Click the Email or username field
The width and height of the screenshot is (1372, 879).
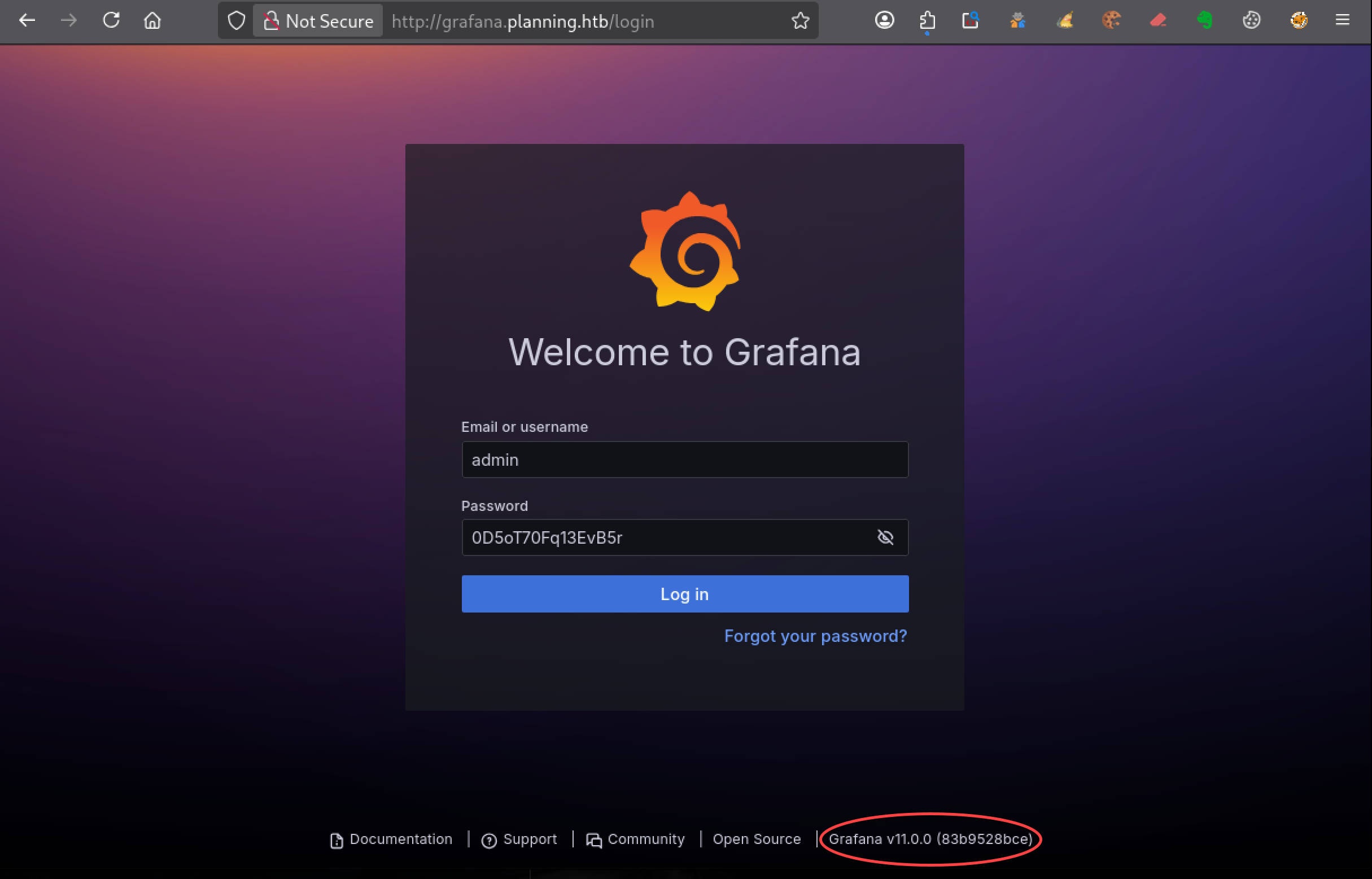(x=685, y=460)
